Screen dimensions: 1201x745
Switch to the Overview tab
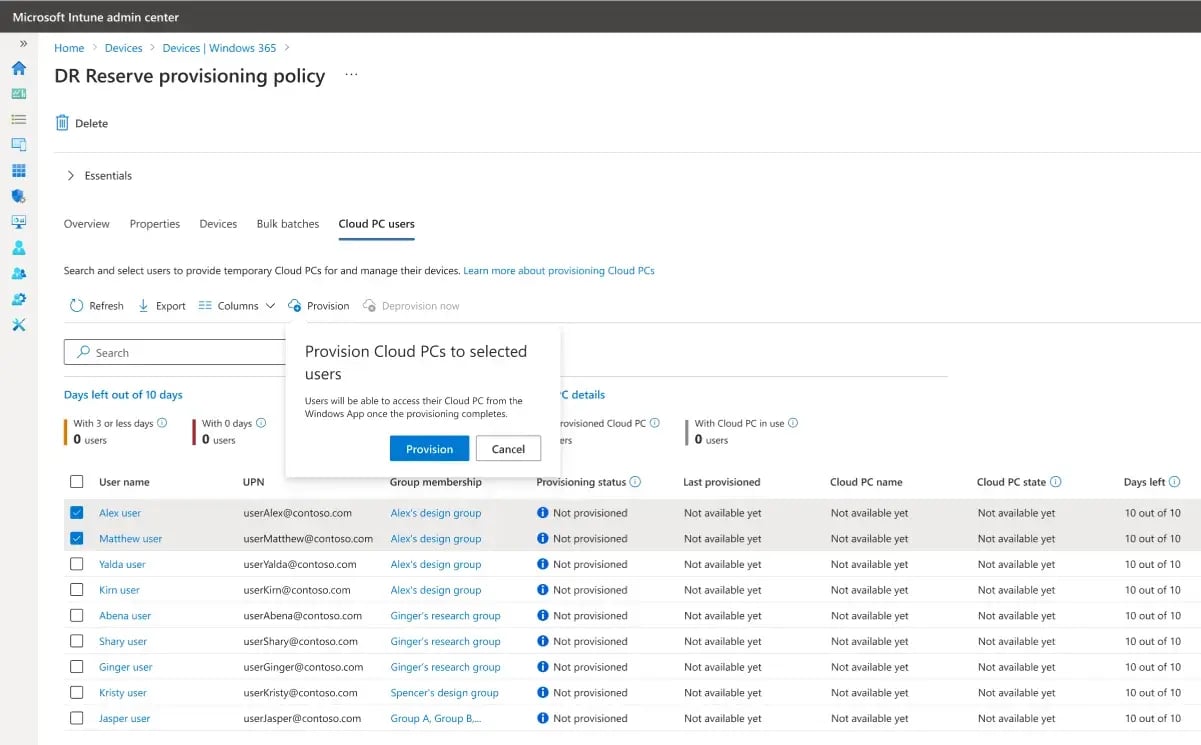coord(87,224)
